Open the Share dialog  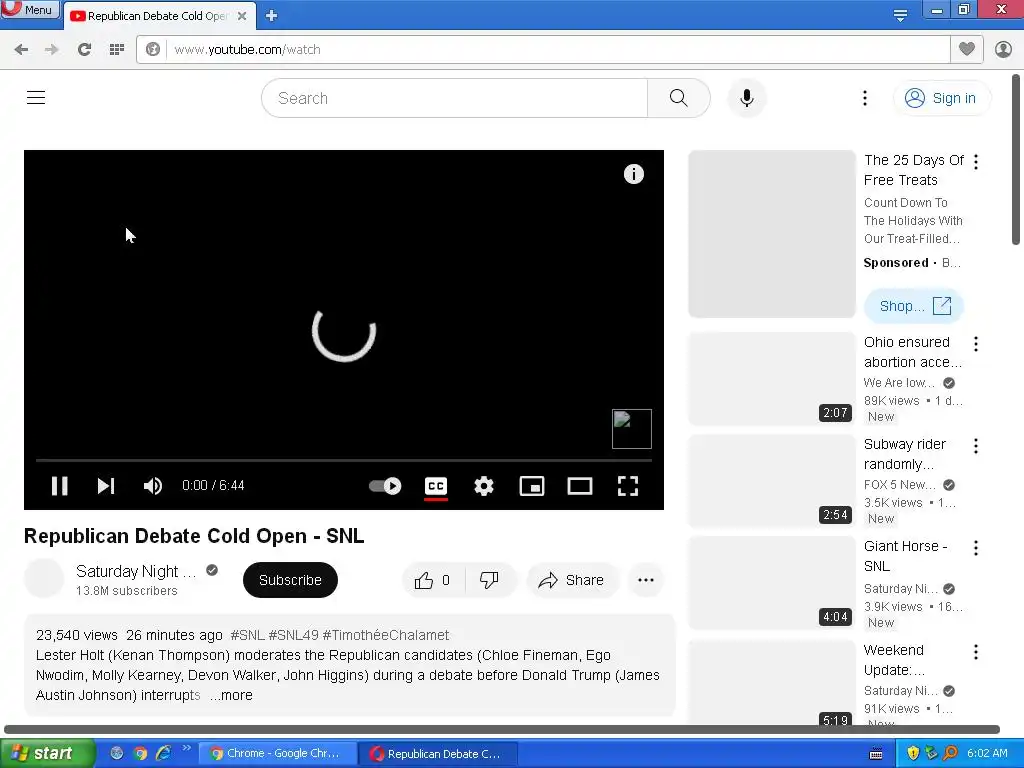click(571, 580)
